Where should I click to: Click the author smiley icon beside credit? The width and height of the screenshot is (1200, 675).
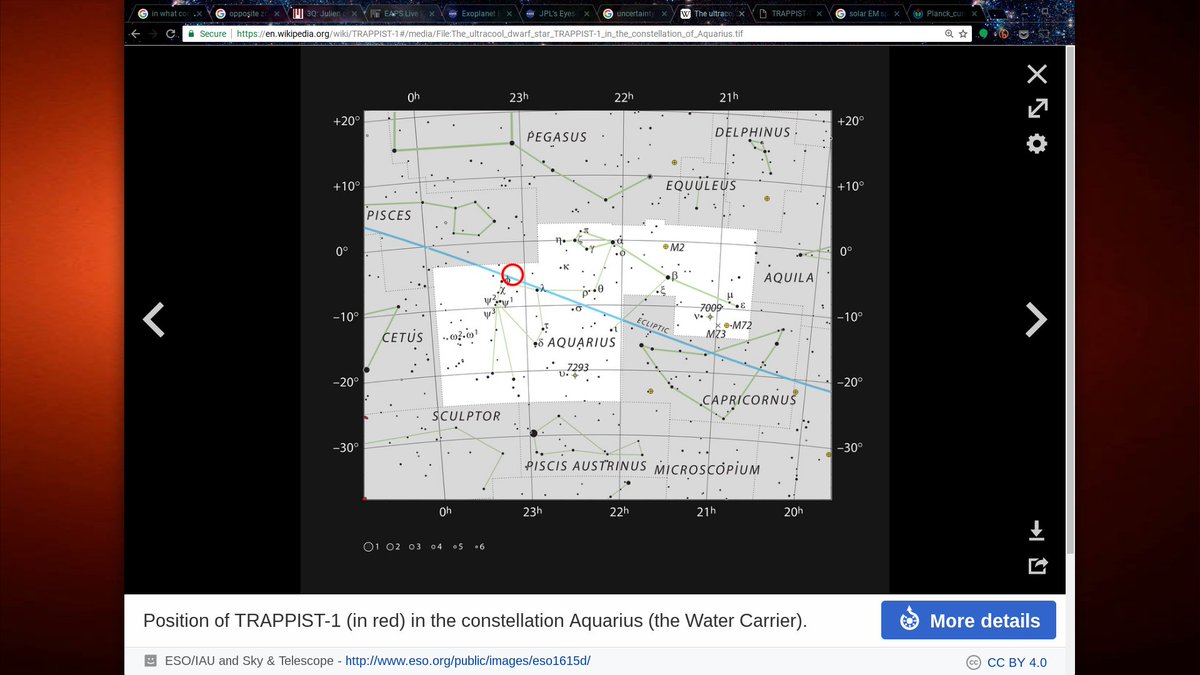click(x=150, y=661)
